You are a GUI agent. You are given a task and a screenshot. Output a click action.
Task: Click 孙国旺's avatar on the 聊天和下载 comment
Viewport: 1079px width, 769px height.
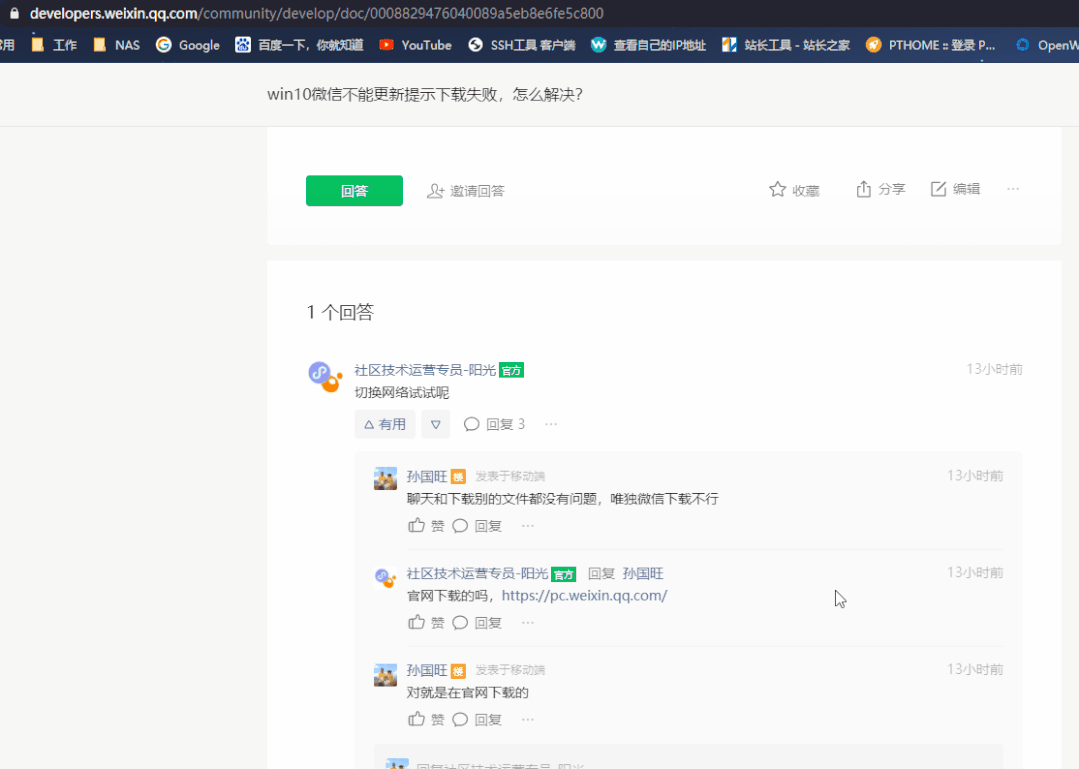click(x=385, y=478)
